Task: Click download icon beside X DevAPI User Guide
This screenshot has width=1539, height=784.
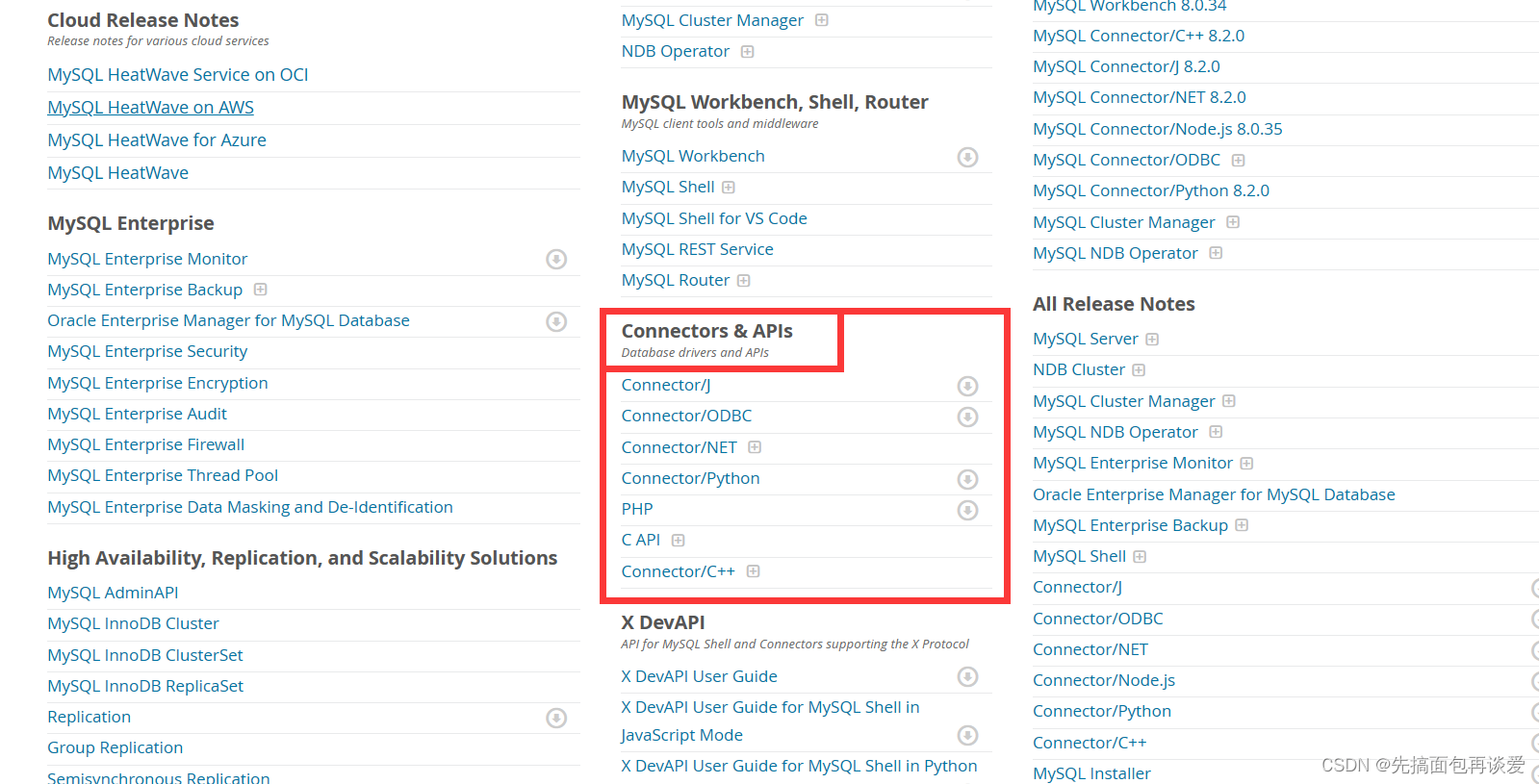Action: (968, 677)
